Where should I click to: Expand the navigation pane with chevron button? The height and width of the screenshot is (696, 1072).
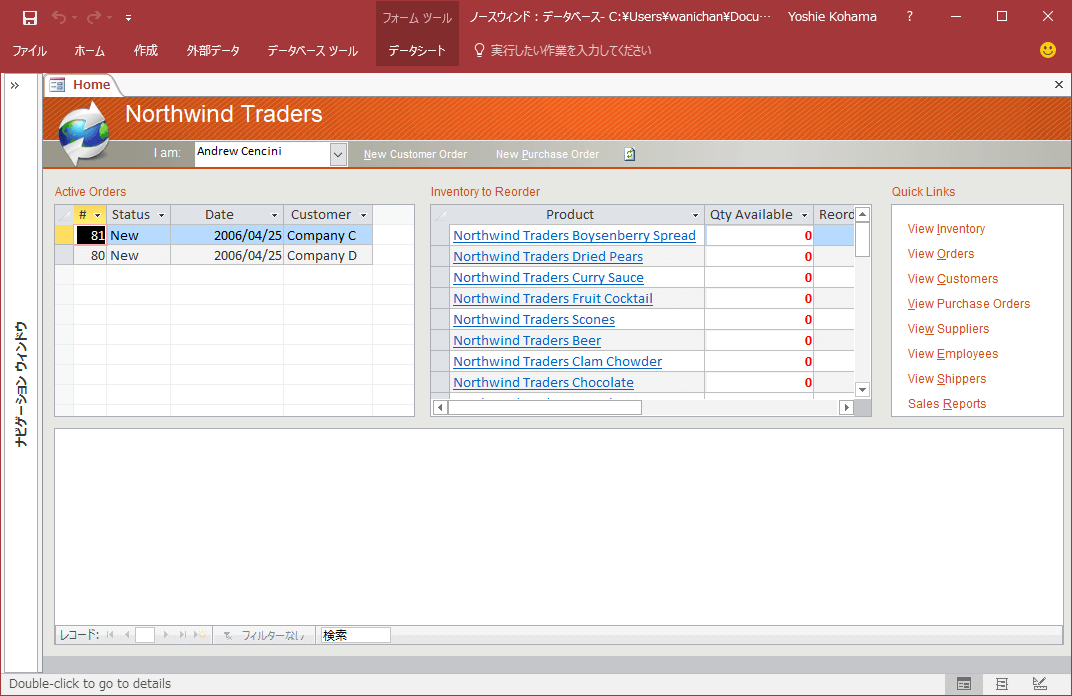15,85
